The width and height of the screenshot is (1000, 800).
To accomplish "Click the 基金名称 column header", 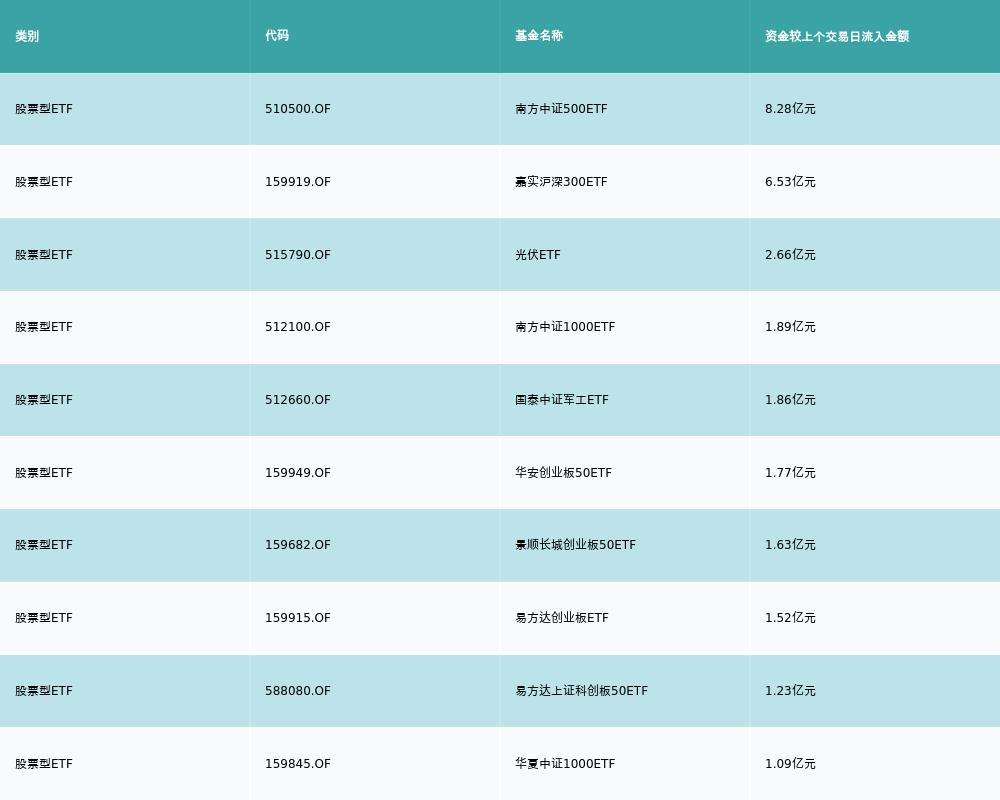I will click(x=539, y=36).
